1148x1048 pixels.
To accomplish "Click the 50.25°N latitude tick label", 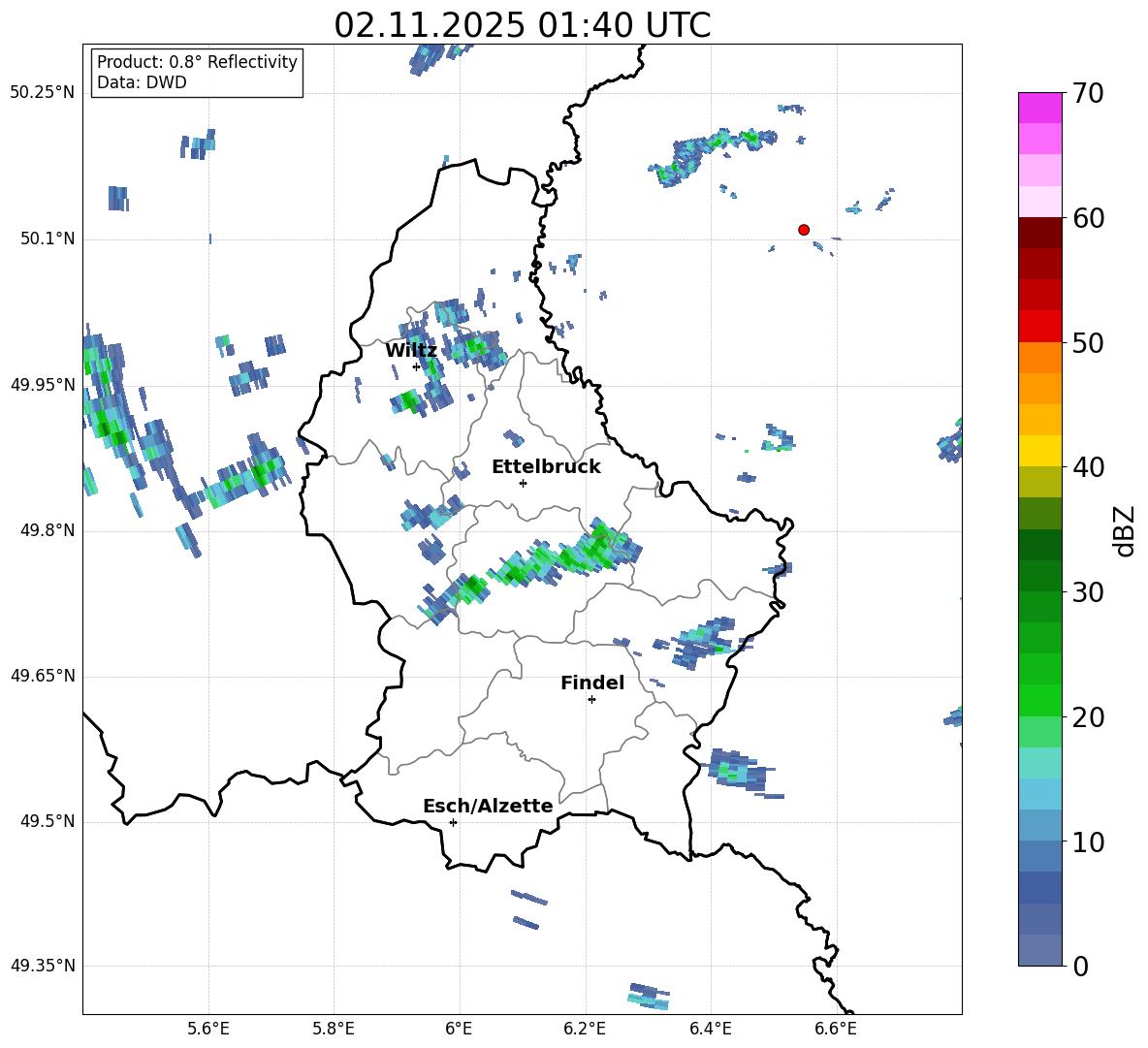I will tap(43, 93).
